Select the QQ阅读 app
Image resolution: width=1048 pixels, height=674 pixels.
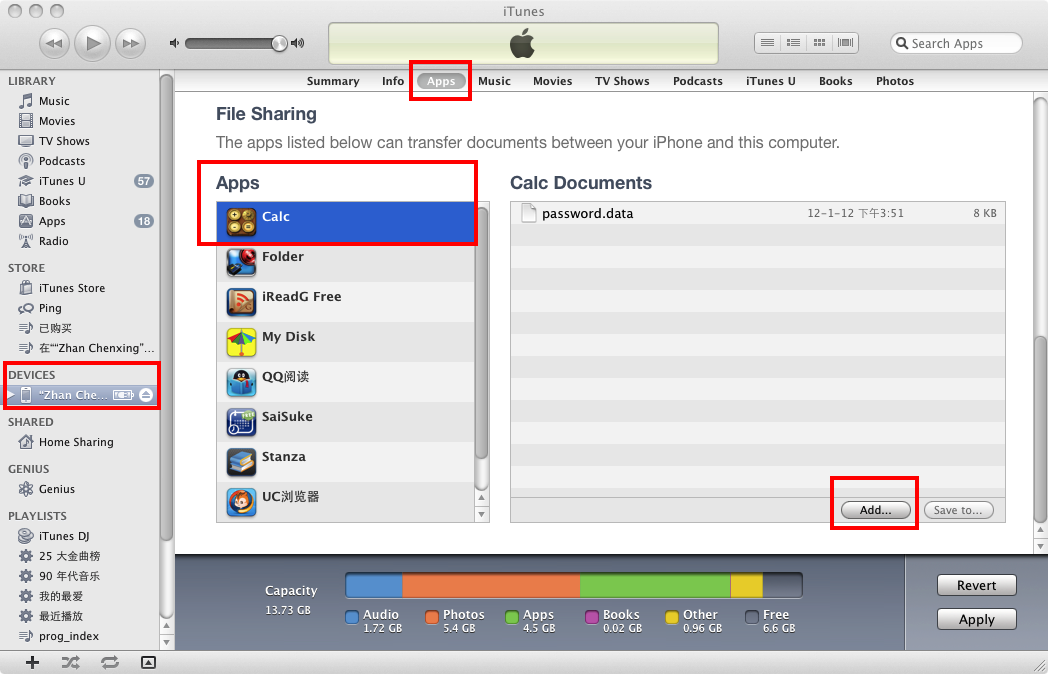click(x=346, y=382)
